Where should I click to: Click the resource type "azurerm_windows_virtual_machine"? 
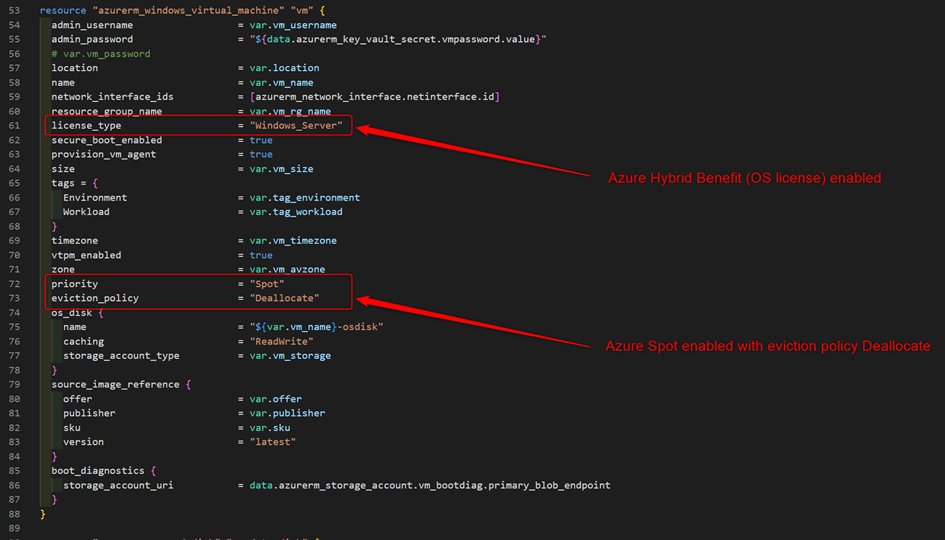pos(188,10)
